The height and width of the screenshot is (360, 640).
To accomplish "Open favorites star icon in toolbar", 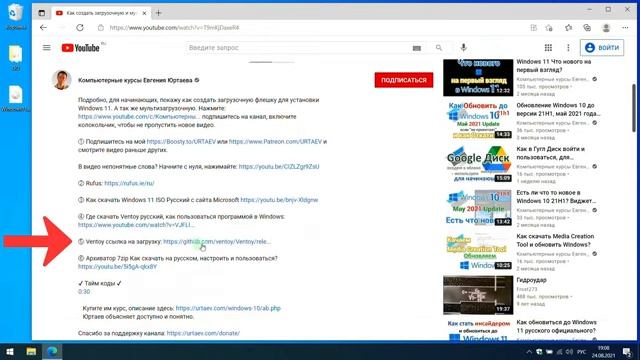I will tap(568, 28).
